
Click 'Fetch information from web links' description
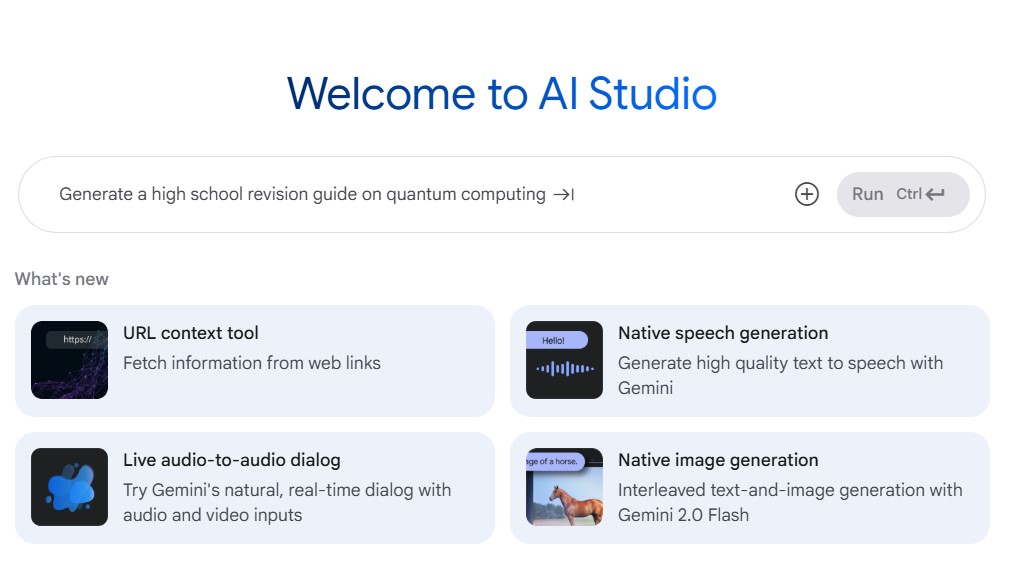click(x=251, y=364)
